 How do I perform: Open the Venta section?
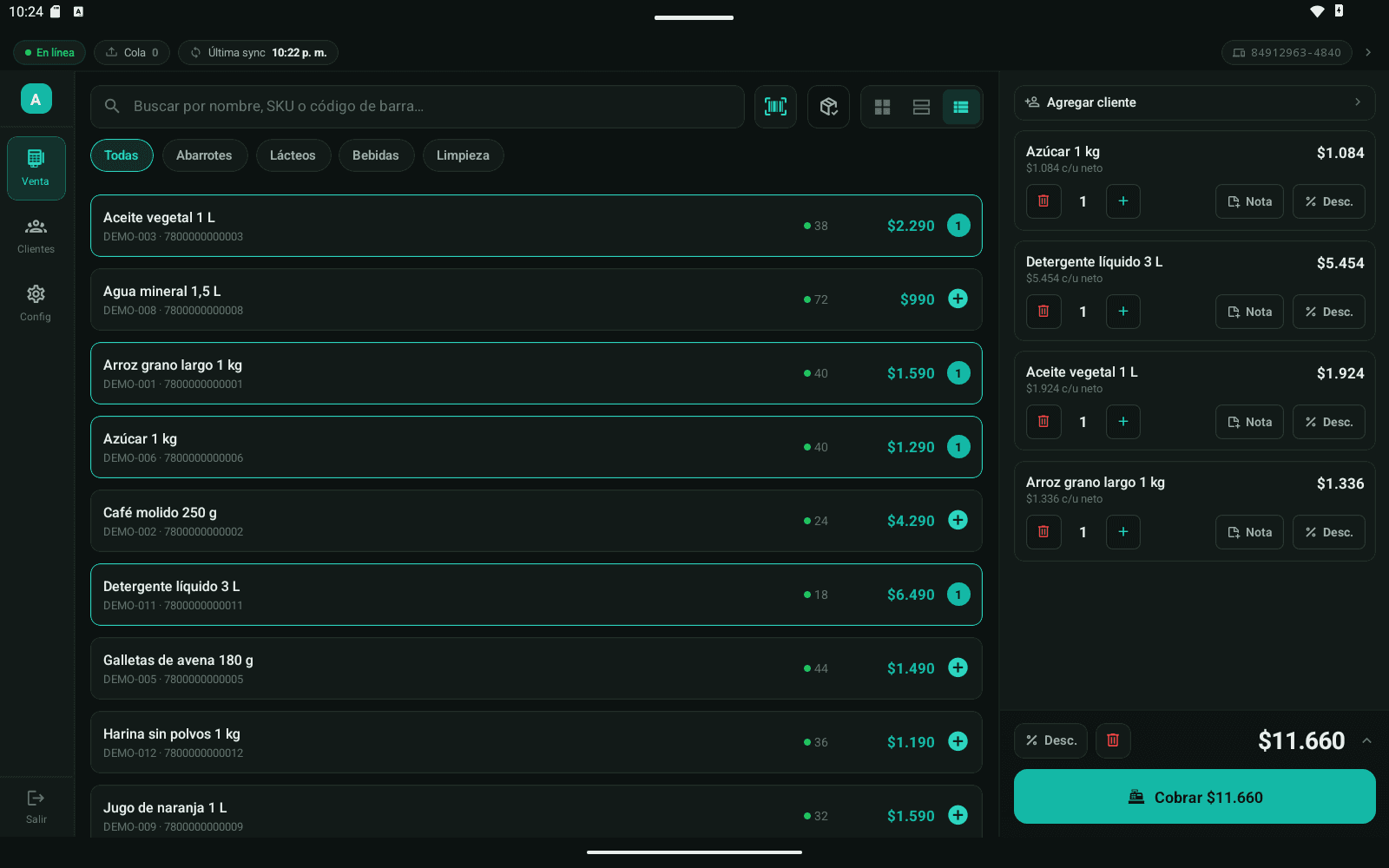pos(36,168)
